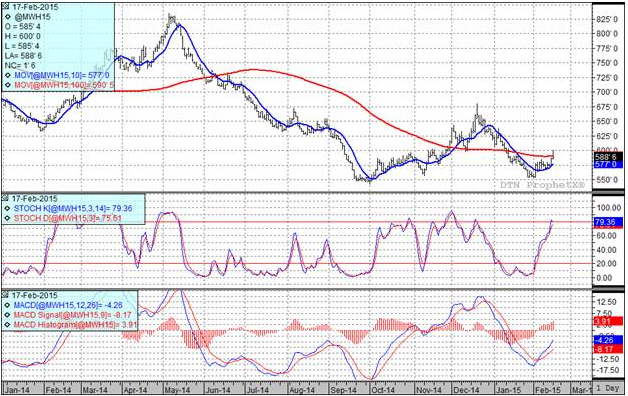Click the 'LA= 588' 6' last value
The image size is (628, 396).
pyautogui.click(x=24, y=56)
